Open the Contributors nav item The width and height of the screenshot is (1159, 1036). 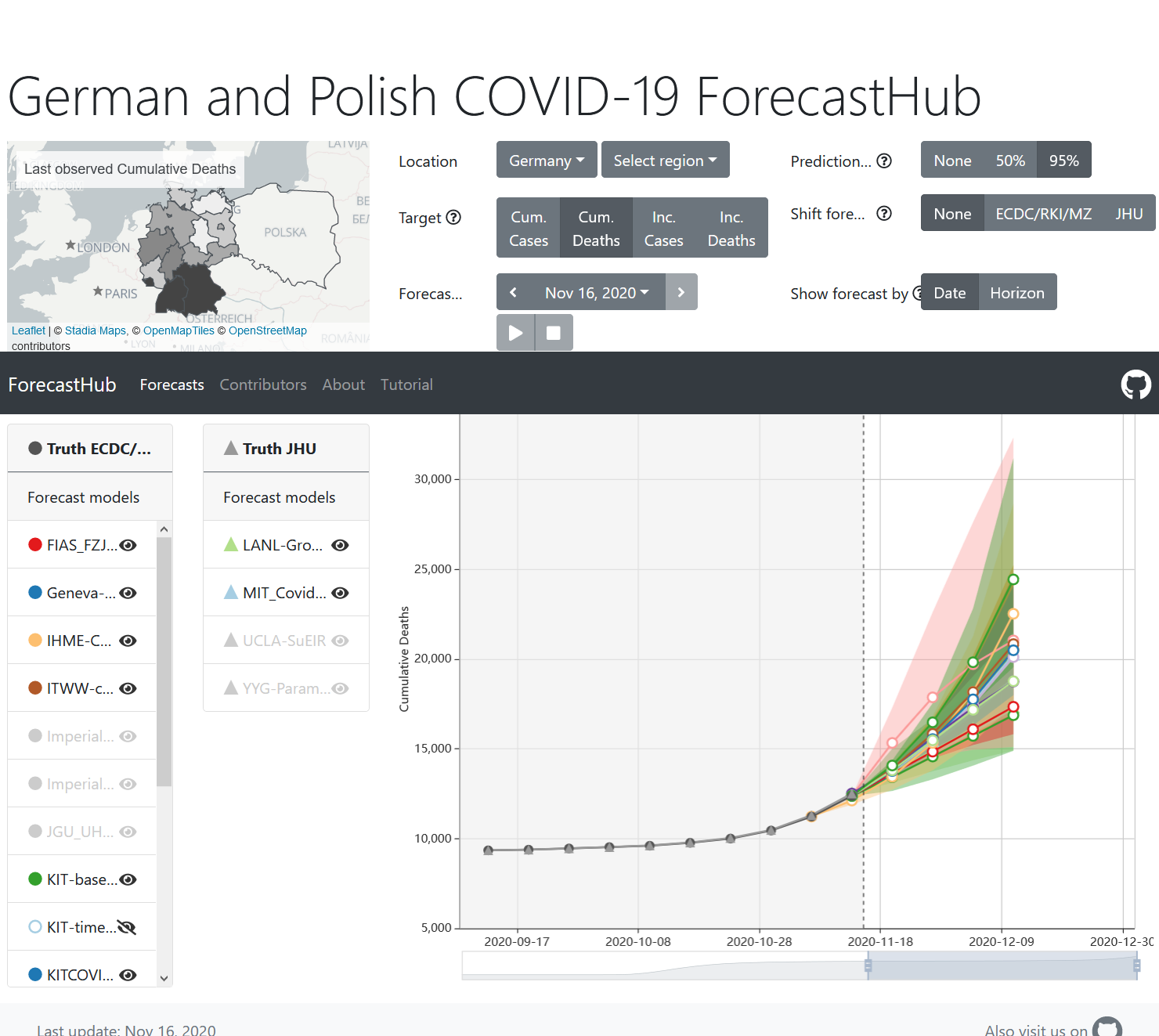(263, 384)
